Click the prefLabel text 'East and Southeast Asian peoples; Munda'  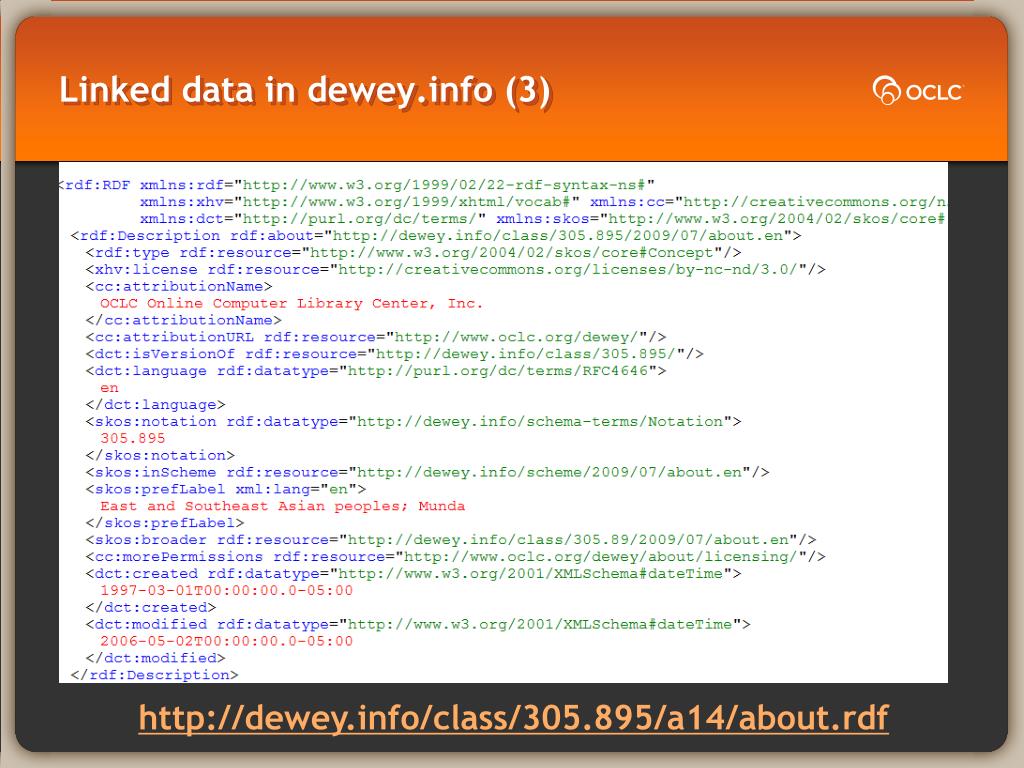282,506
